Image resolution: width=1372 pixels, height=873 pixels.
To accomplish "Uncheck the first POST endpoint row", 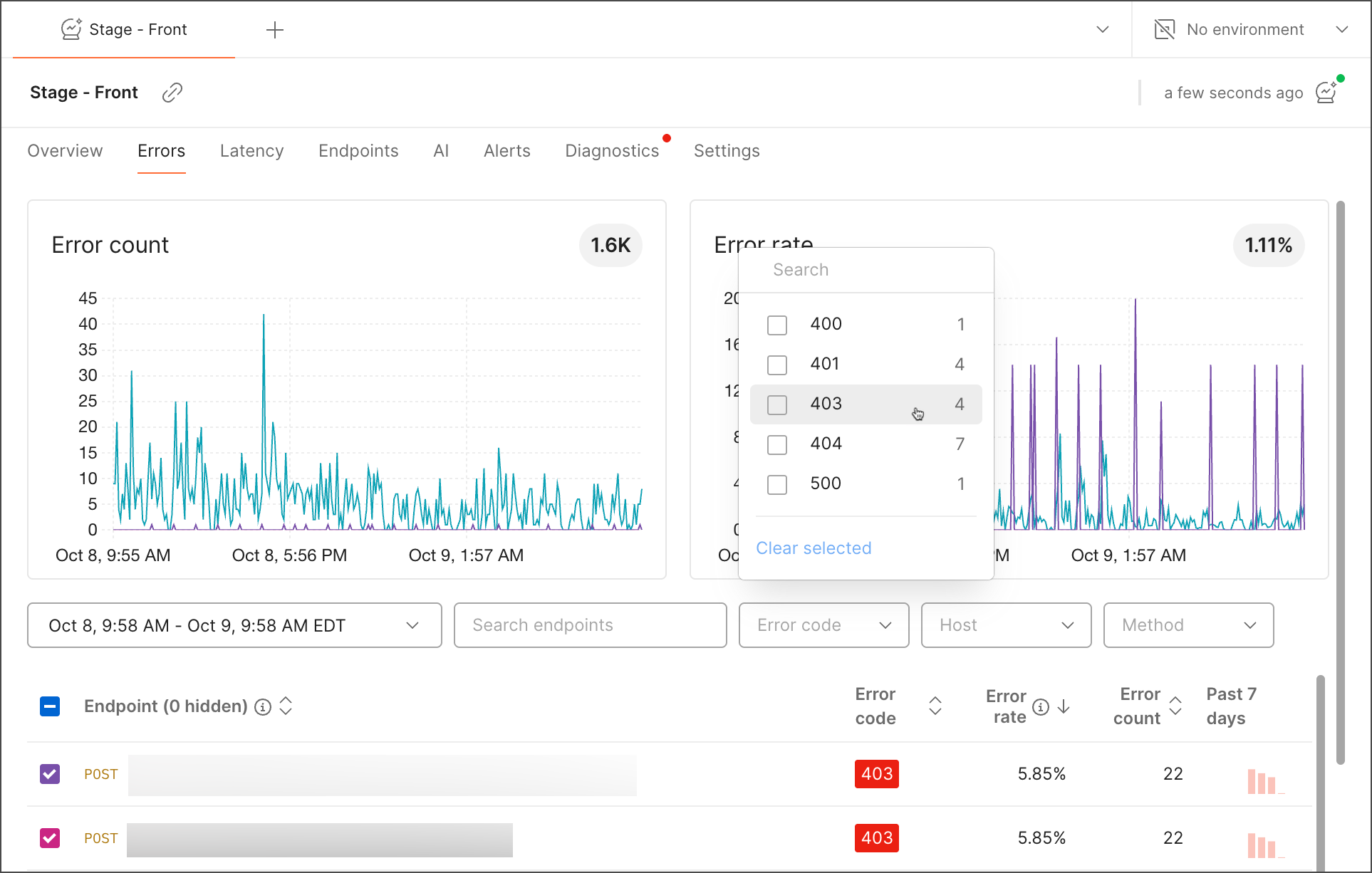I will [x=50, y=774].
